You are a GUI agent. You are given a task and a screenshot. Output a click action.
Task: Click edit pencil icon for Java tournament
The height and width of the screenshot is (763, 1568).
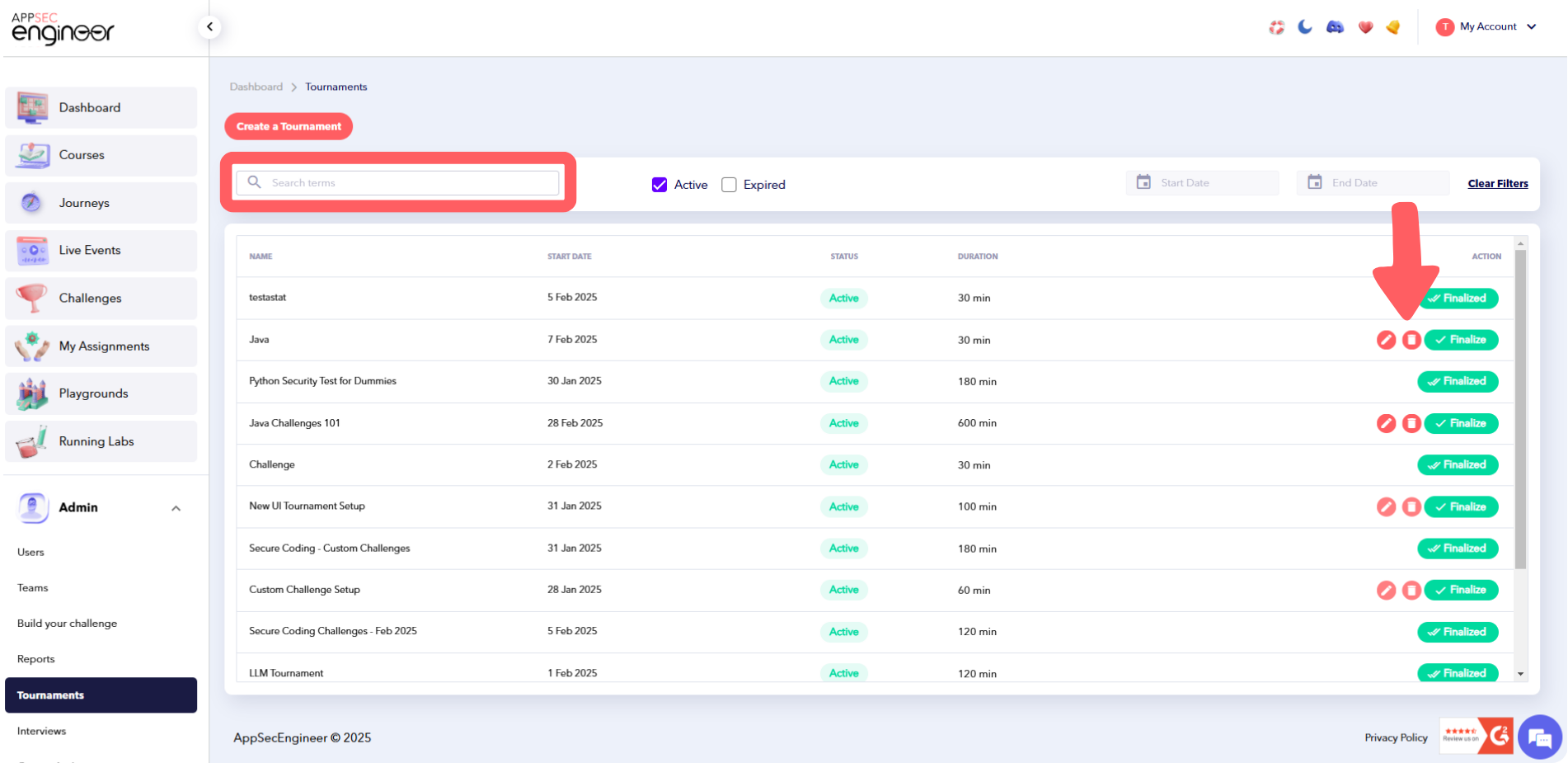[x=1386, y=340]
